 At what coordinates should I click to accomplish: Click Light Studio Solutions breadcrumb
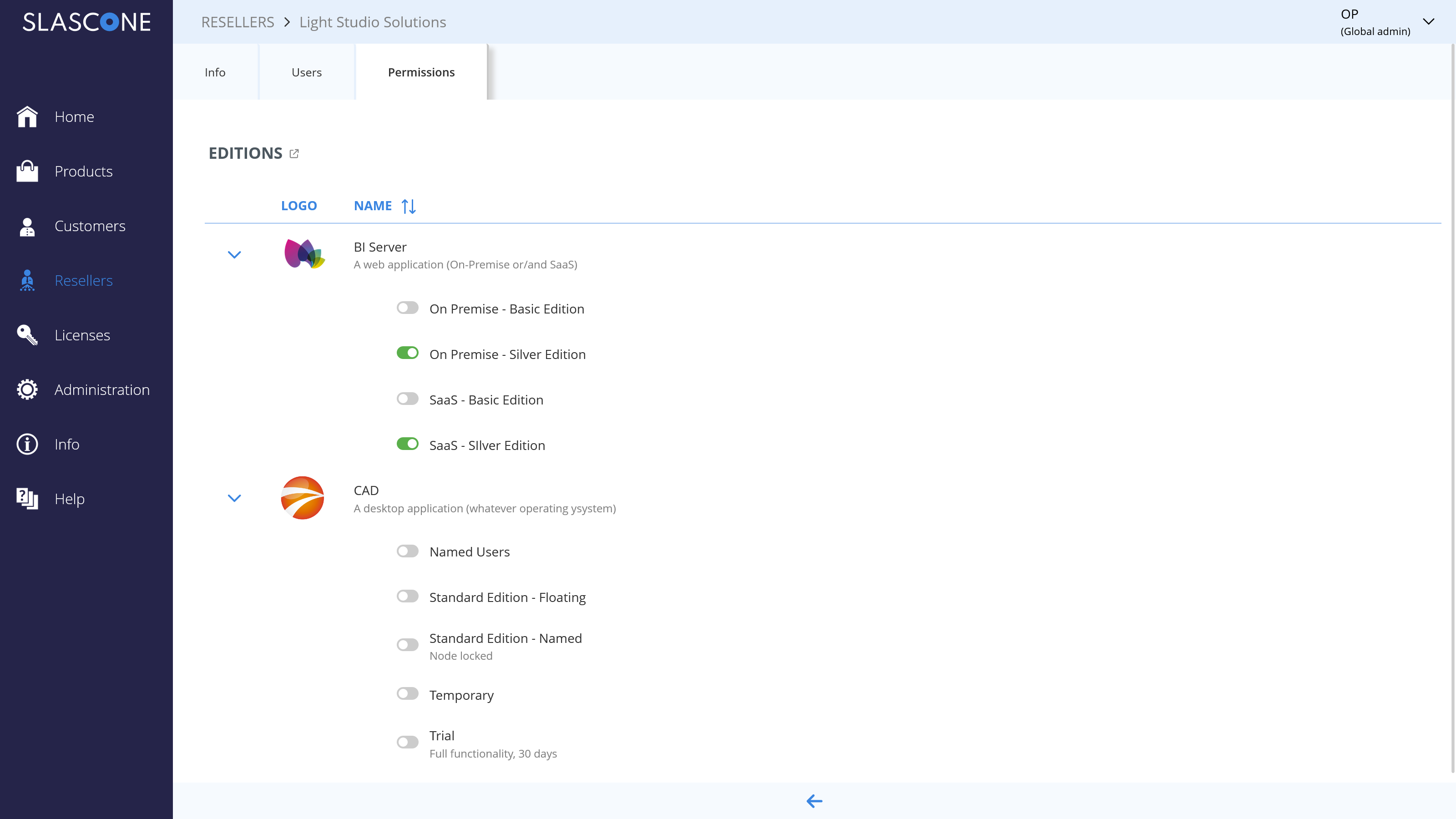373,22
